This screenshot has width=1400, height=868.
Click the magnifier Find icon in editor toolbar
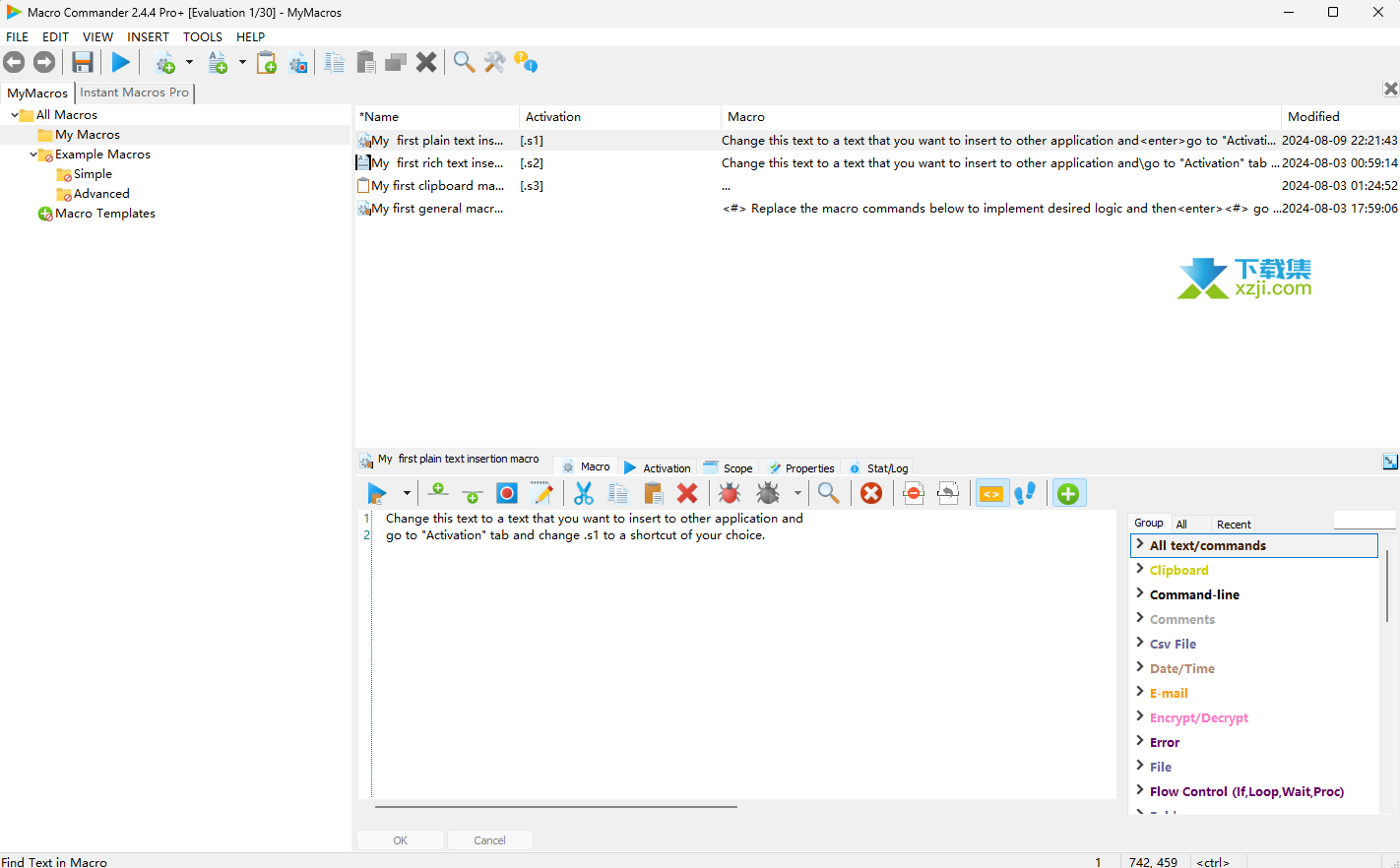829,493
